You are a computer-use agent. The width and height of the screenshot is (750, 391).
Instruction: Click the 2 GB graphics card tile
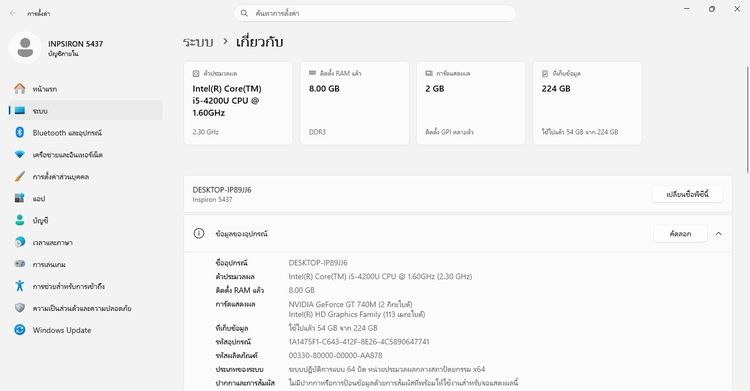(x=471, y=103)
